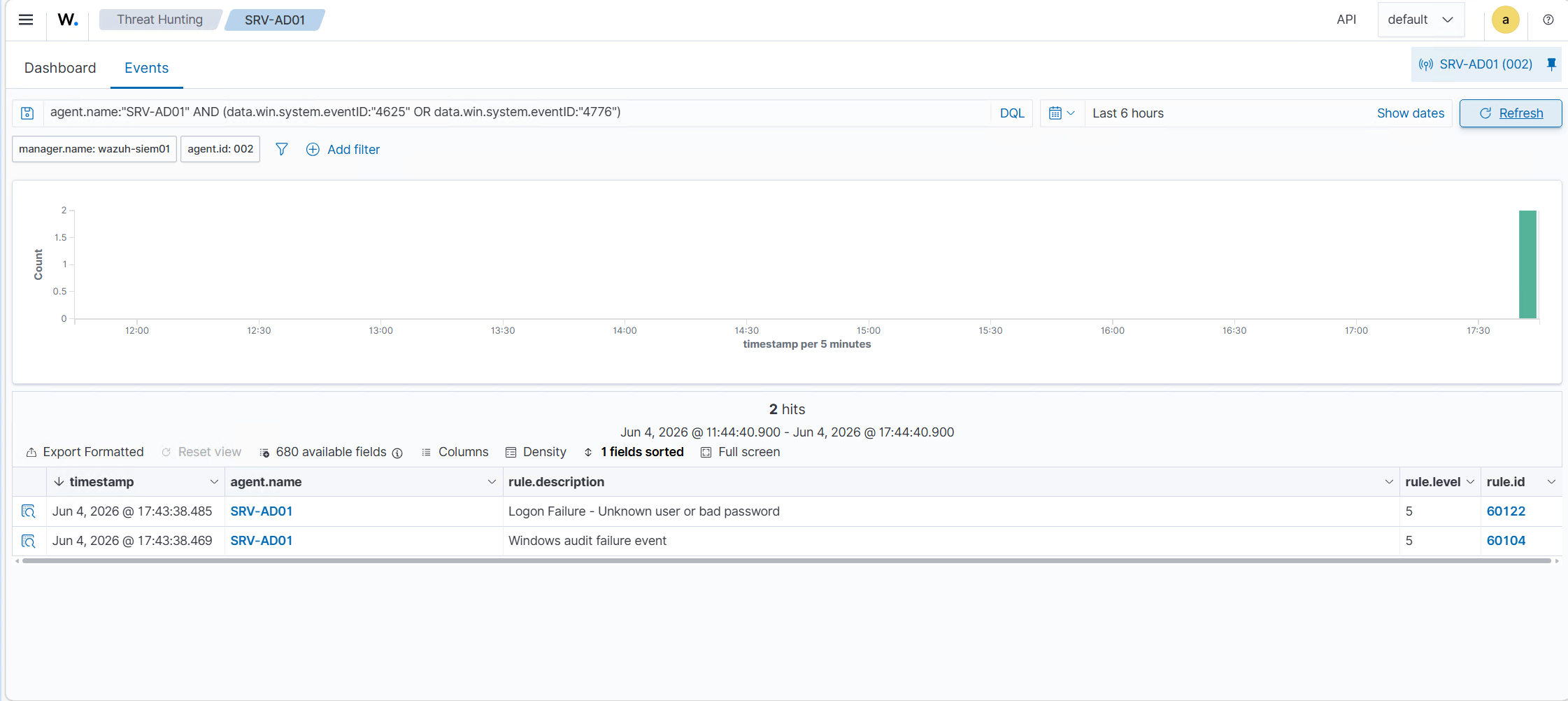The width and height of the screenshot is (1568, 701).
Task: Open the hamburger navigation menu
Action: [x=26, y=20]
